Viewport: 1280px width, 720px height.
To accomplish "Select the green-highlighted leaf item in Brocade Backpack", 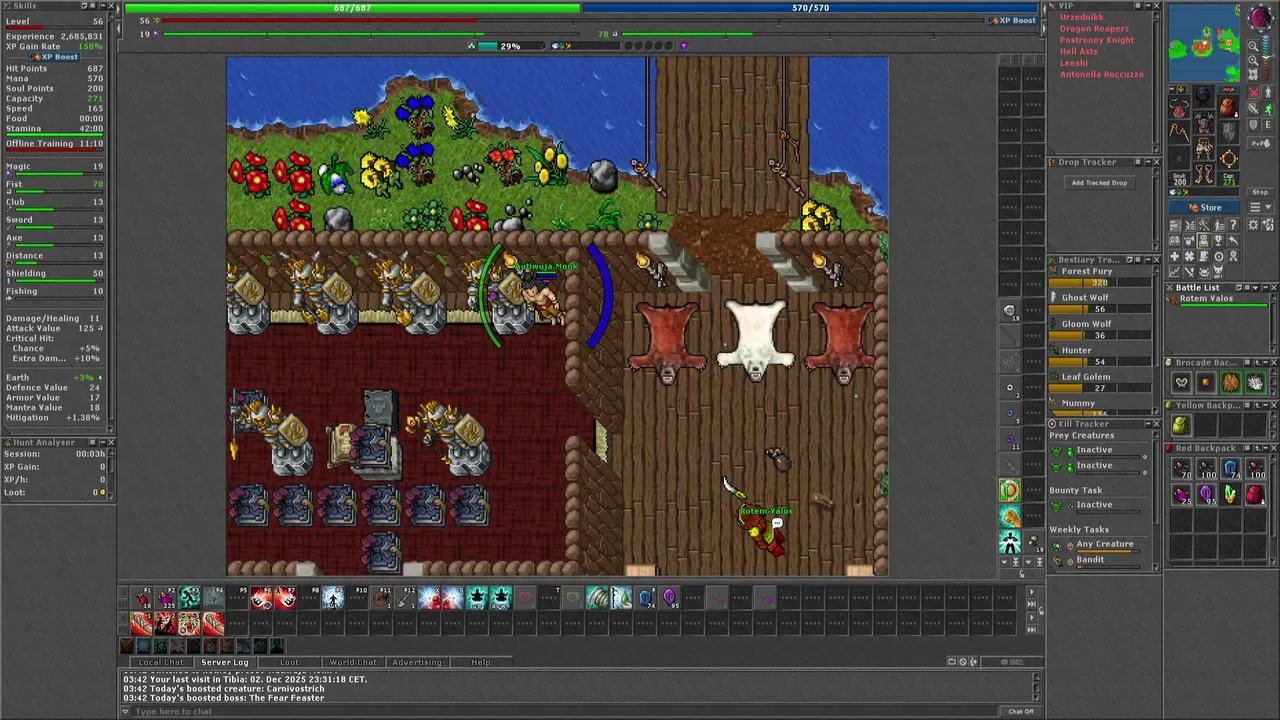I will click(1231, 382).
